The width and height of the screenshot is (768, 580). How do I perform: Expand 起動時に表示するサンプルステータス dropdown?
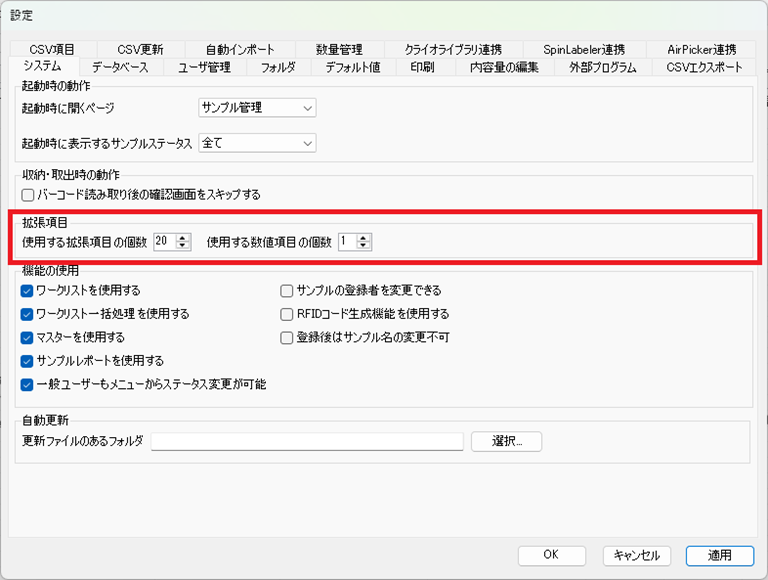[x=257, y=143]
